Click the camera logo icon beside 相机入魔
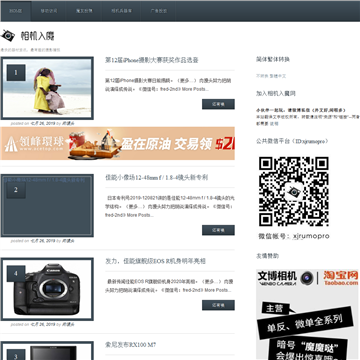This screenshot has width=360, height=360. (8, 36)
